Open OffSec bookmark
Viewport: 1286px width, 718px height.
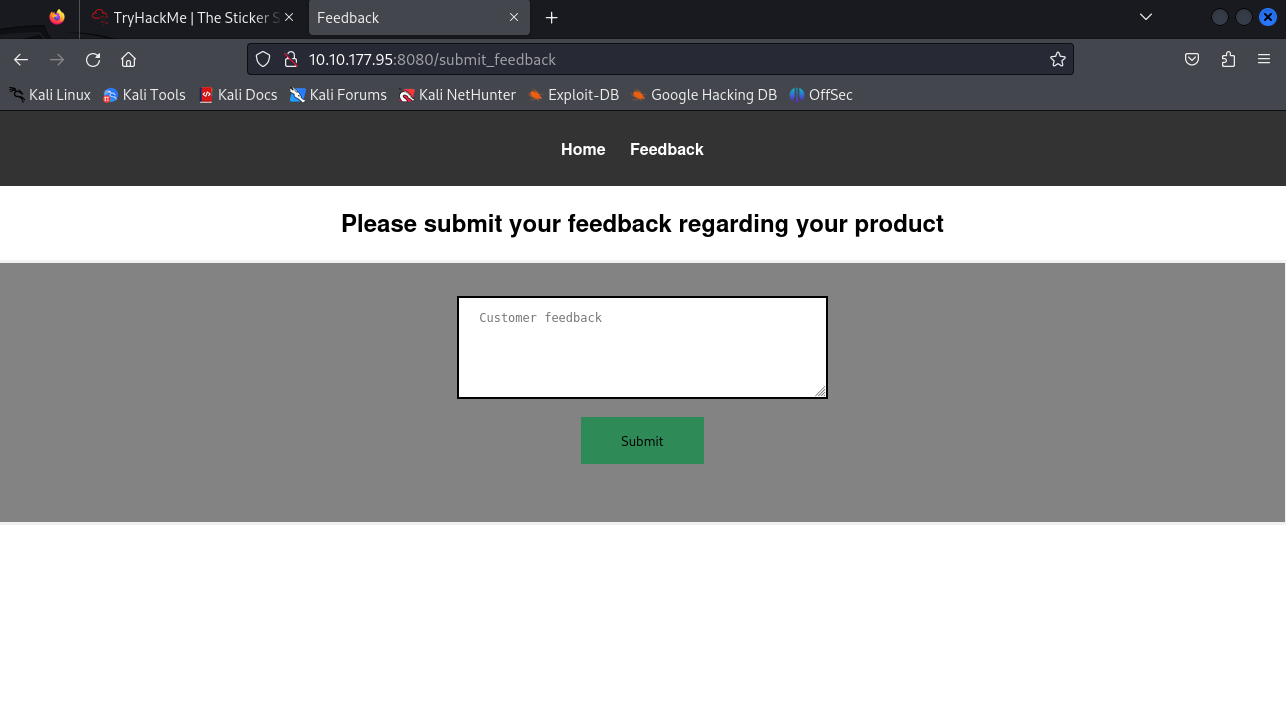pos(821,95)
